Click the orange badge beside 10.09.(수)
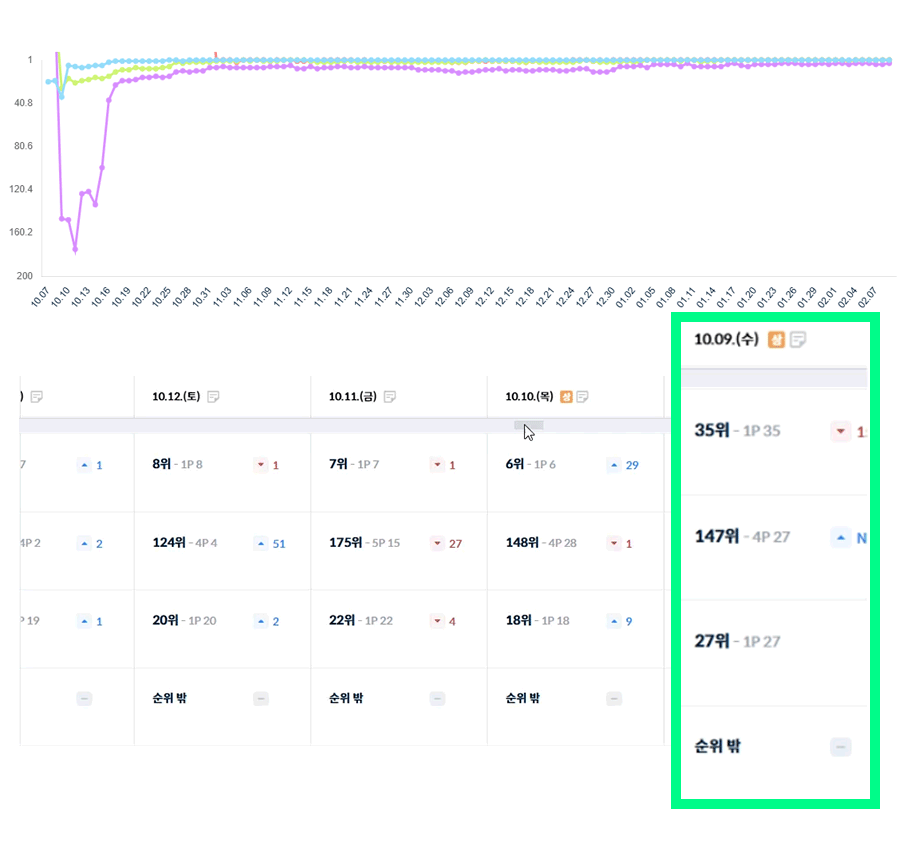The height and width of the screenshot is (845, 900). 776,340
